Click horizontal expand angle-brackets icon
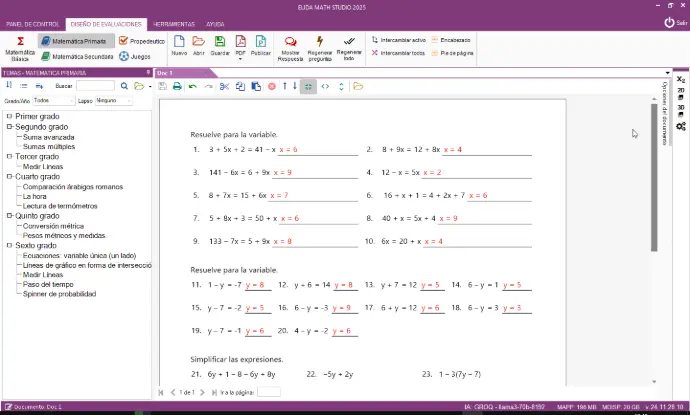690x415 pixels. click(325, 86)
